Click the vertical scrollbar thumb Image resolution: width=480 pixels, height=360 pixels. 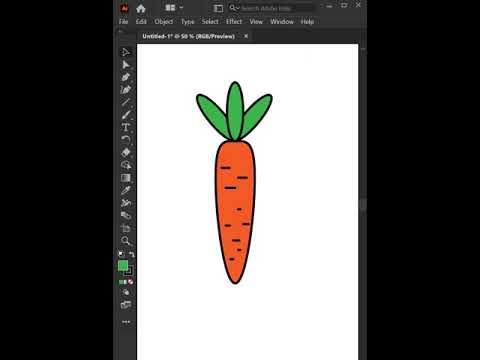coord(363,205)
